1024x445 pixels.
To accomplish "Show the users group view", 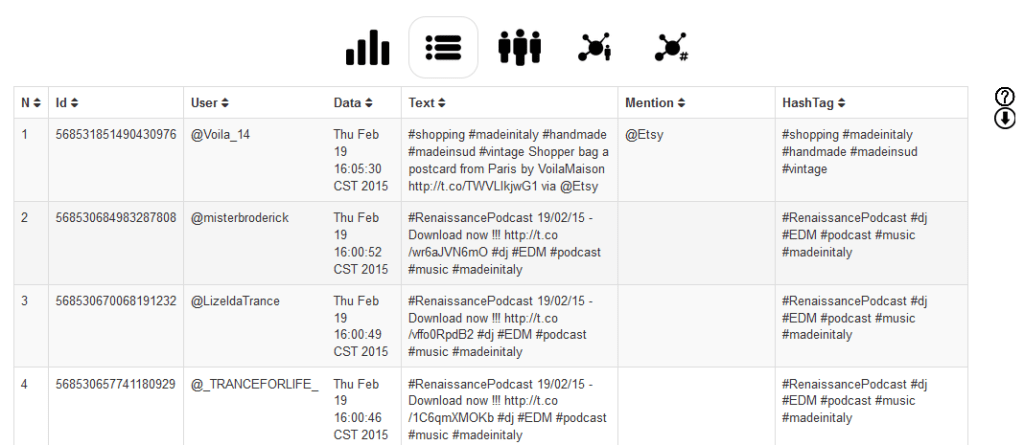I will tap(519, 47).
